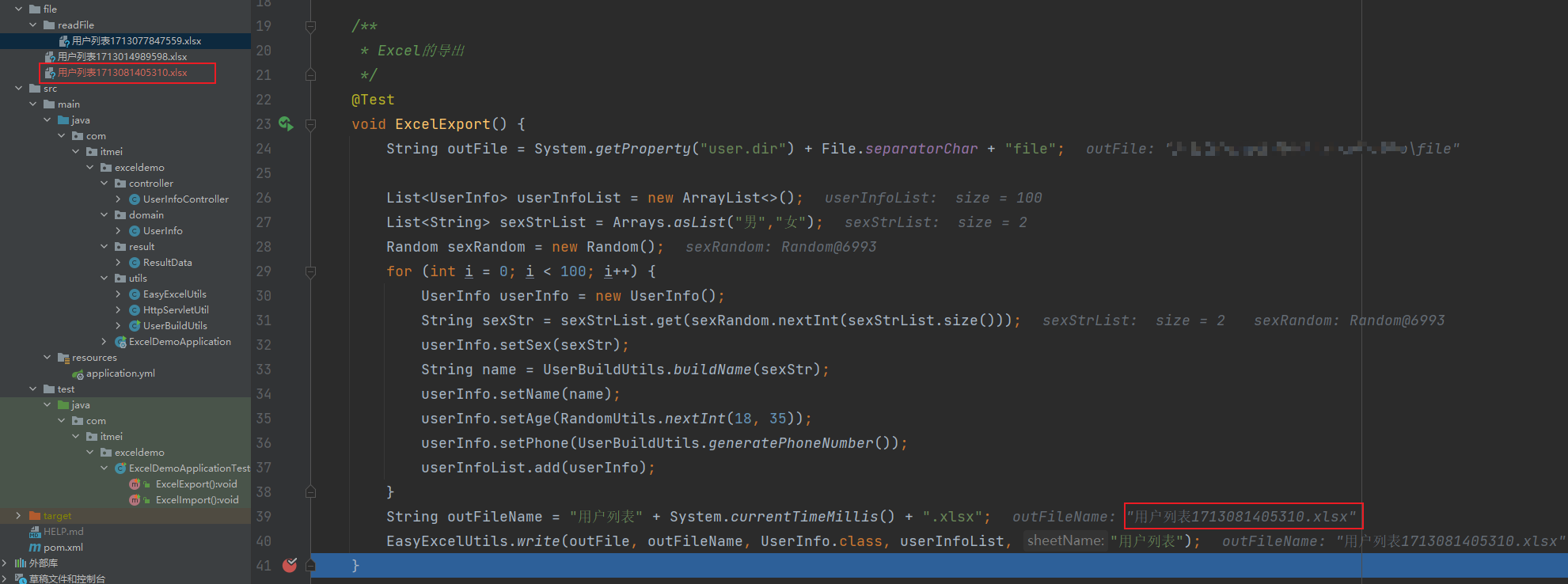Collapse the utils package
This screenshot has width=1568, height=584.
coord(104,279)
